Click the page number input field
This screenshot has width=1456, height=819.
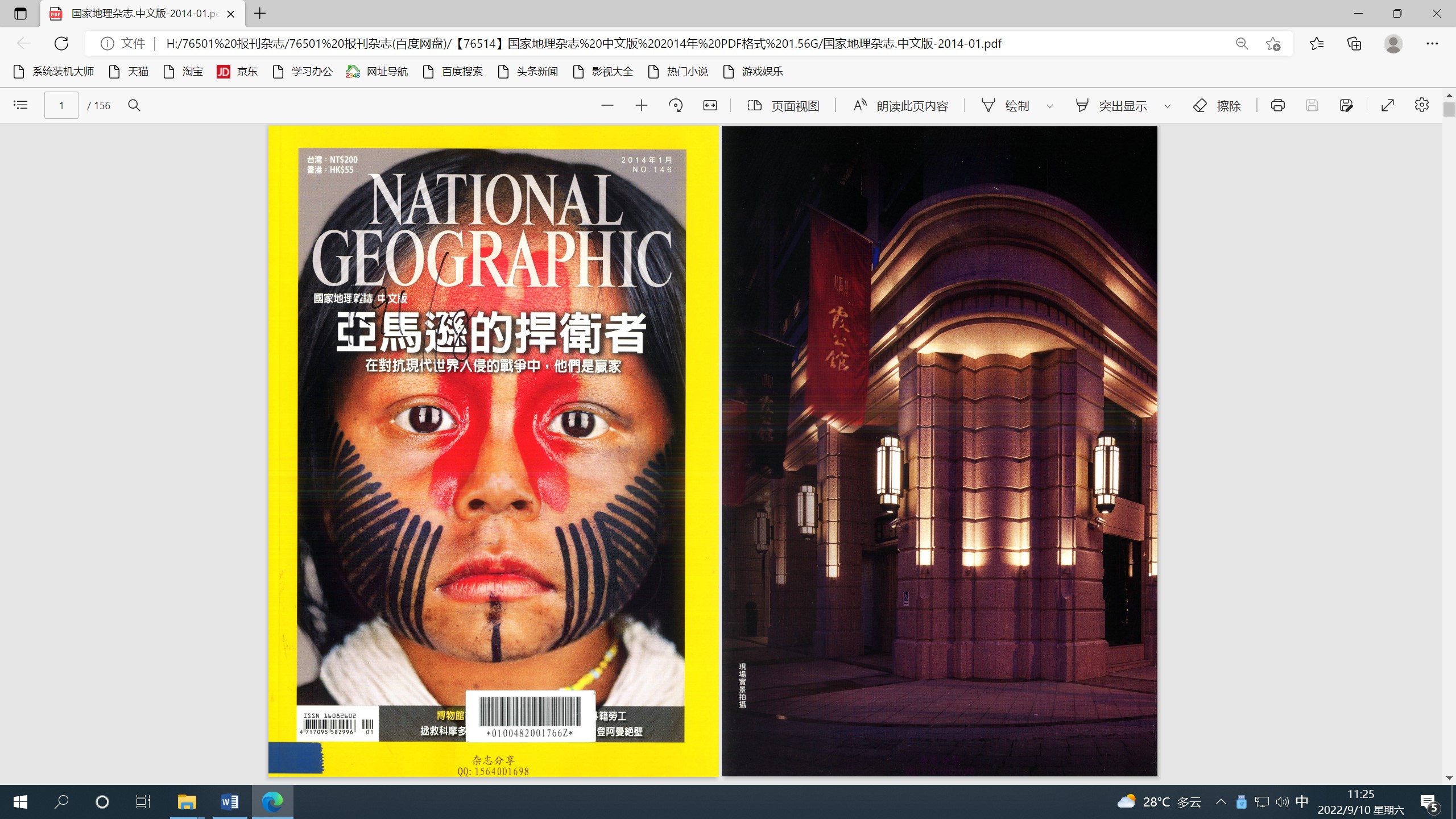click(x=61, y=105)
